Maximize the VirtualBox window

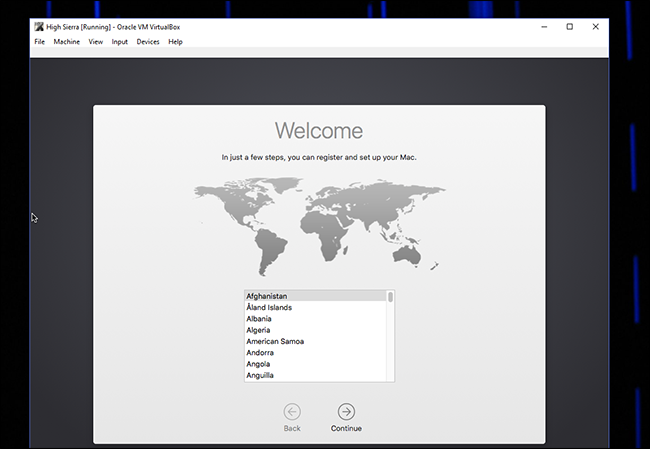[570, 27]
